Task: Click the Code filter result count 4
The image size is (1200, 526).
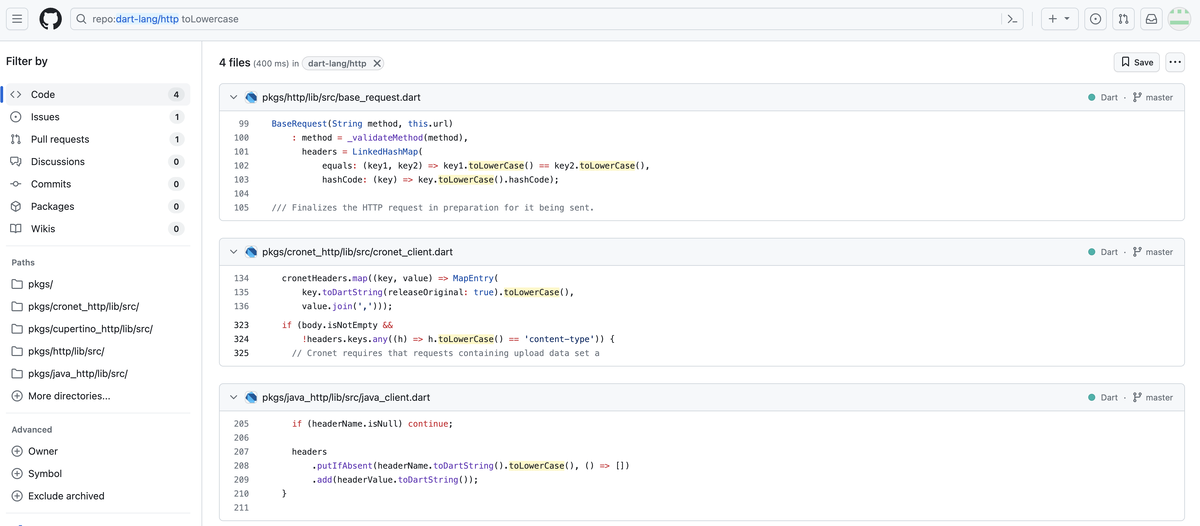Action: [176, 95]
